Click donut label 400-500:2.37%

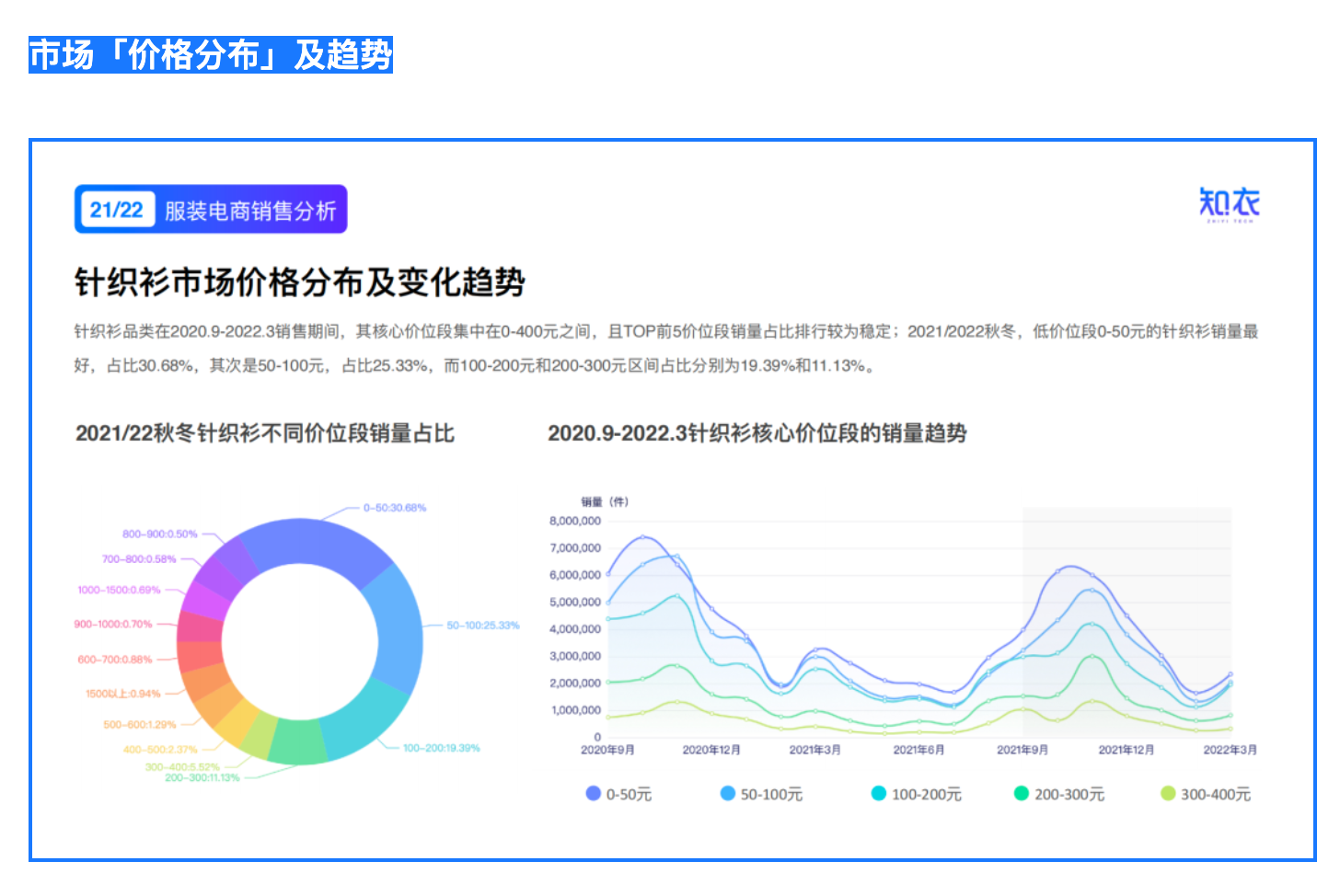[160, 749]
